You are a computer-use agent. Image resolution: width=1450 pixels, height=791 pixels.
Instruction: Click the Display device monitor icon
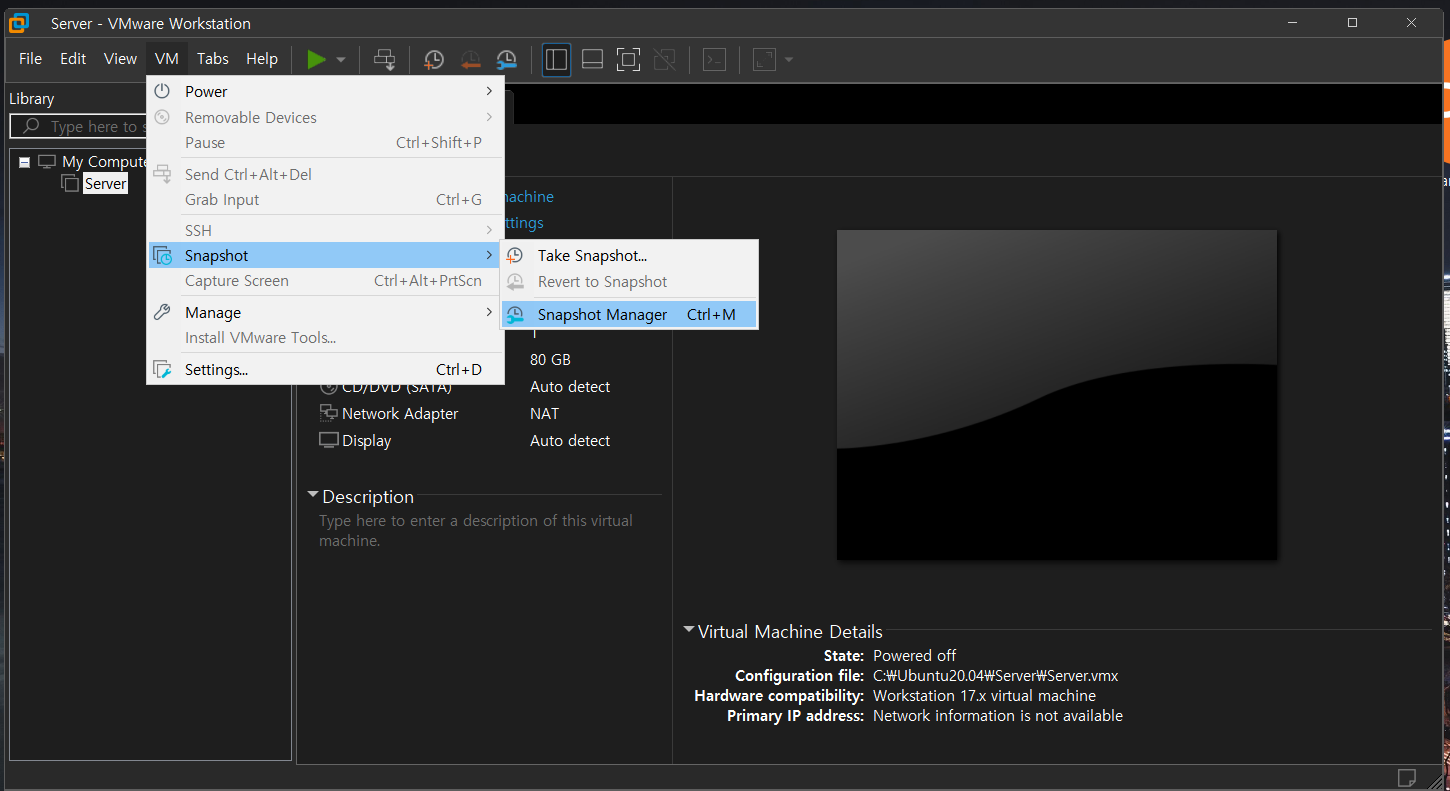click(328, 440)
